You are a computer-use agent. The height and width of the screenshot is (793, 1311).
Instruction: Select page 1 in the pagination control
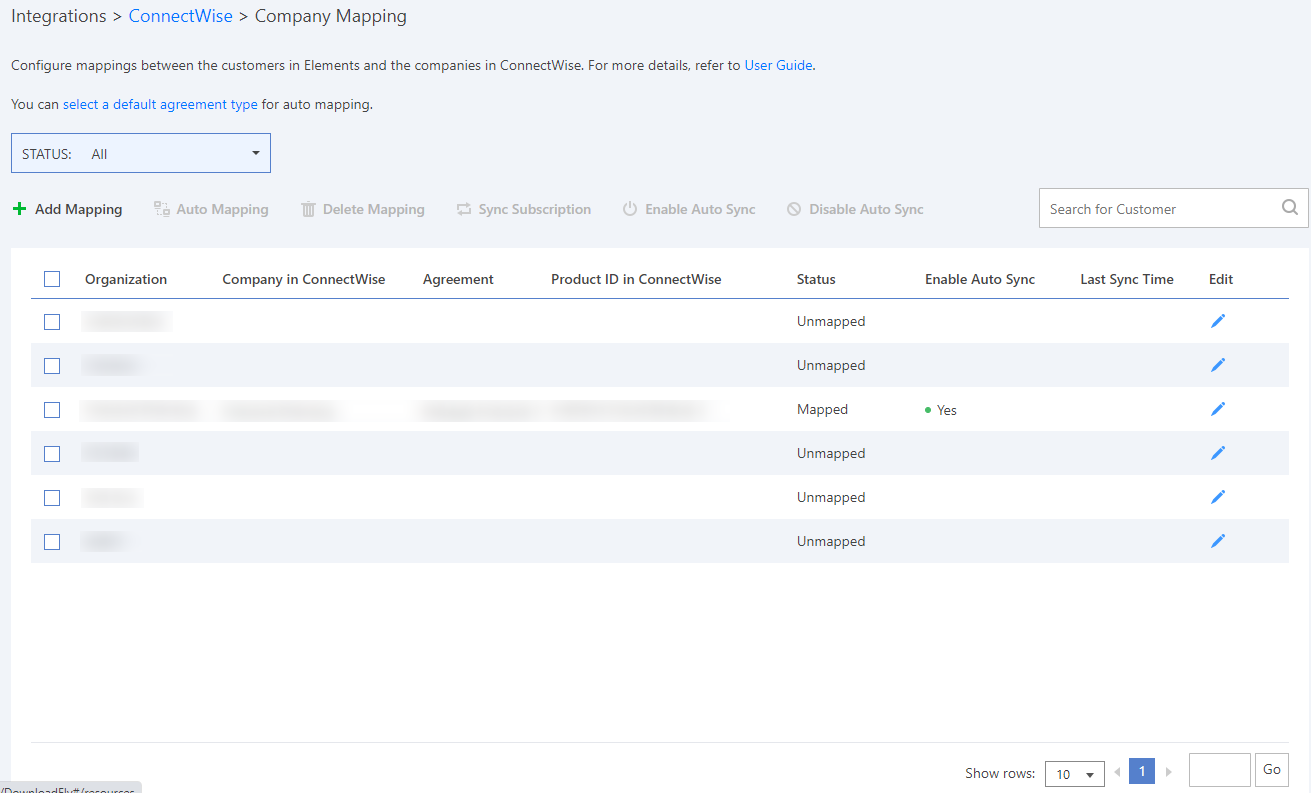(1141, 771)
